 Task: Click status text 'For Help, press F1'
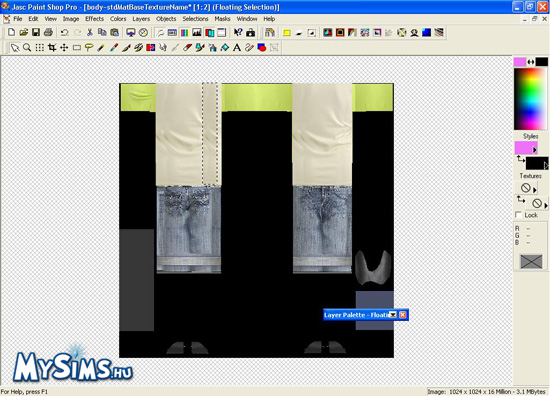pos(24,392)
